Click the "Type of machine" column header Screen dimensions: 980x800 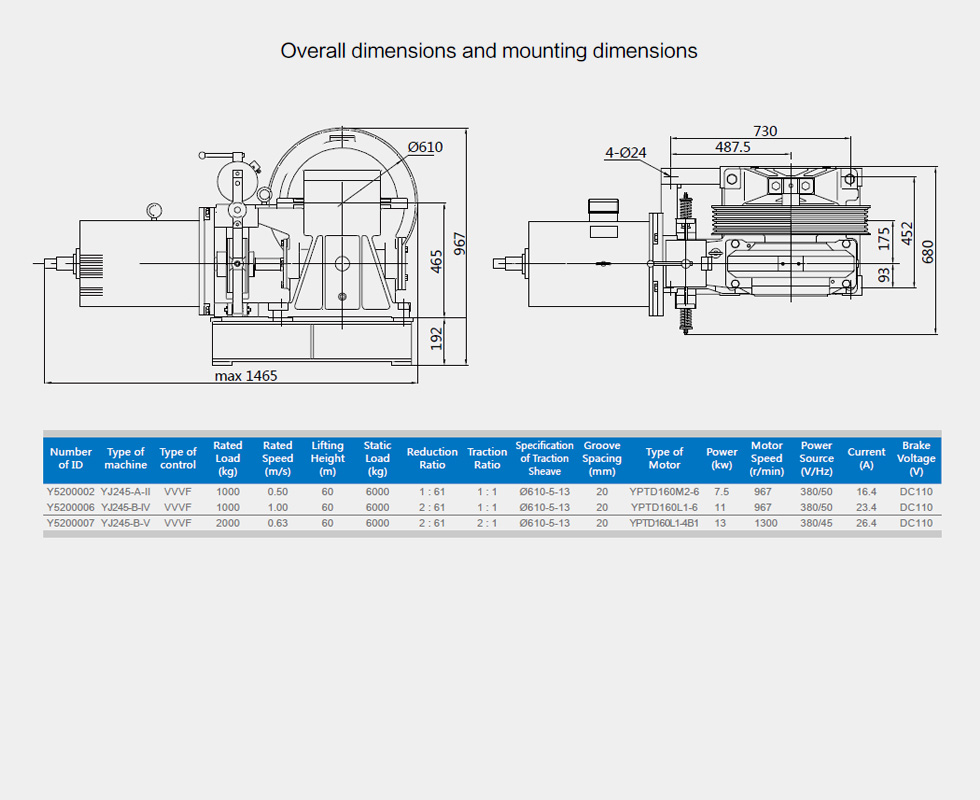[126, 458]
